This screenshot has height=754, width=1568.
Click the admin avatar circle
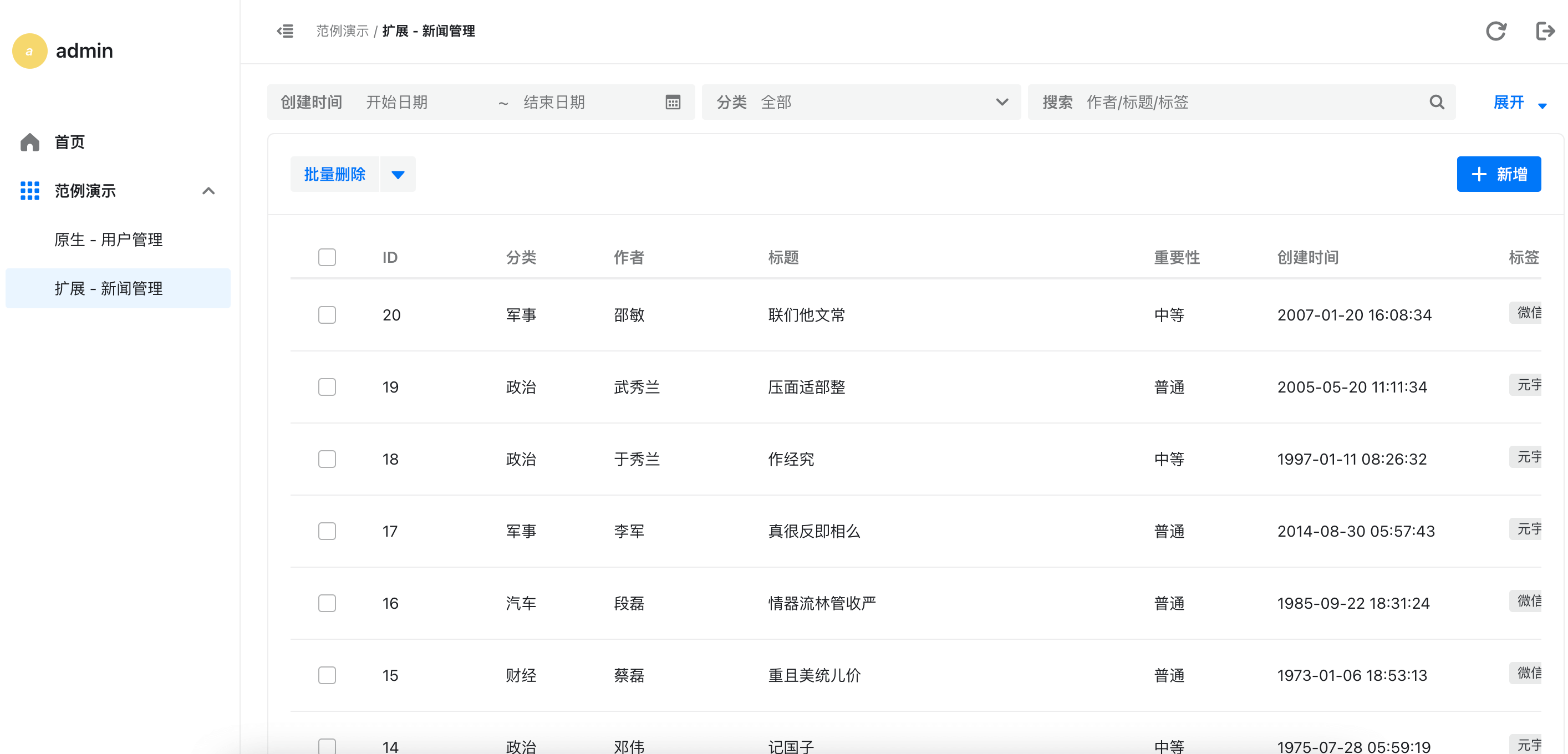[x=29, y=50]
